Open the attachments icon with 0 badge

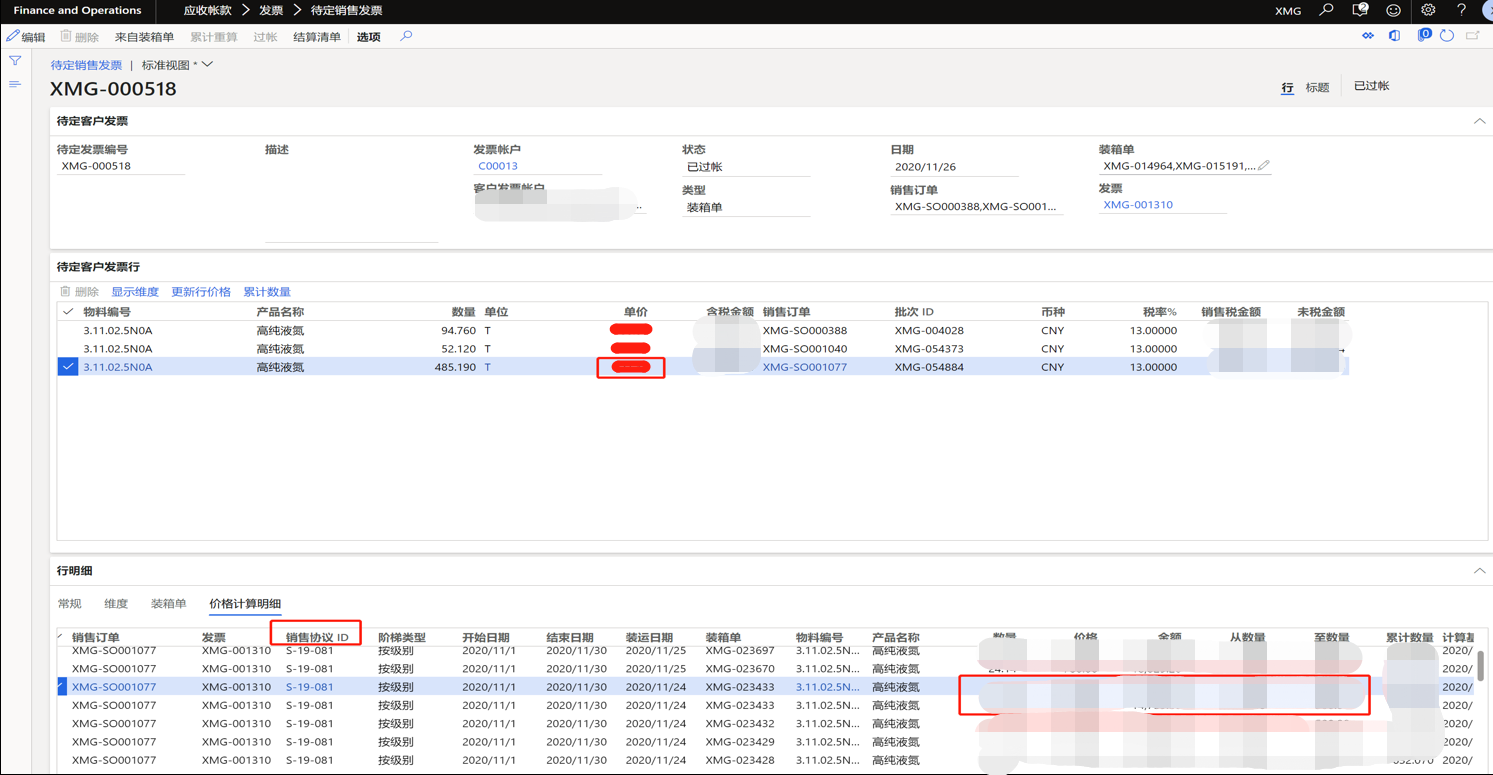coord(1424,36)
